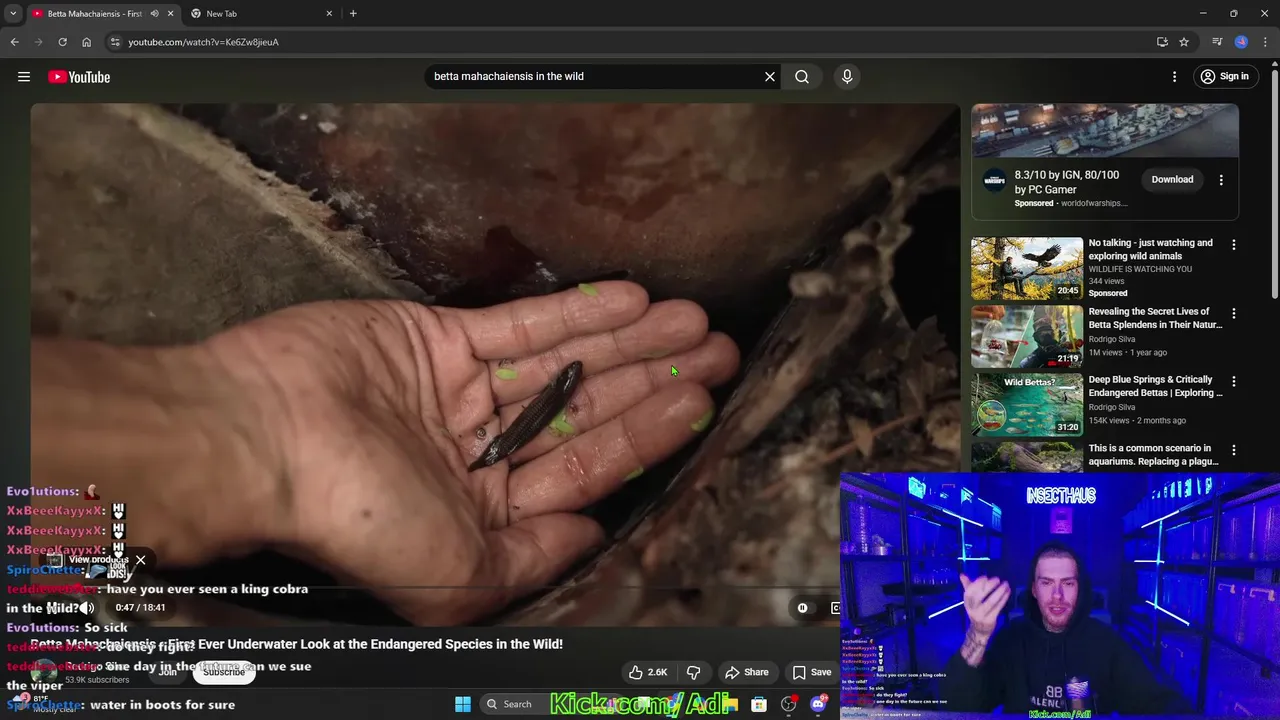Click the address bar URL
The image size is (1280, 720).
(x=203, y=42)
